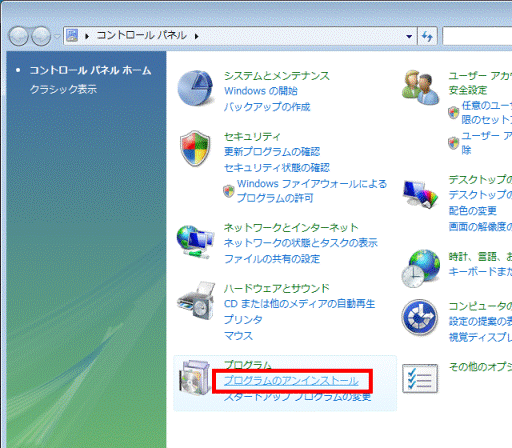The image size is (512, 448).
Task: Click 配色の変更 link
Action: [x=472, y=211]
